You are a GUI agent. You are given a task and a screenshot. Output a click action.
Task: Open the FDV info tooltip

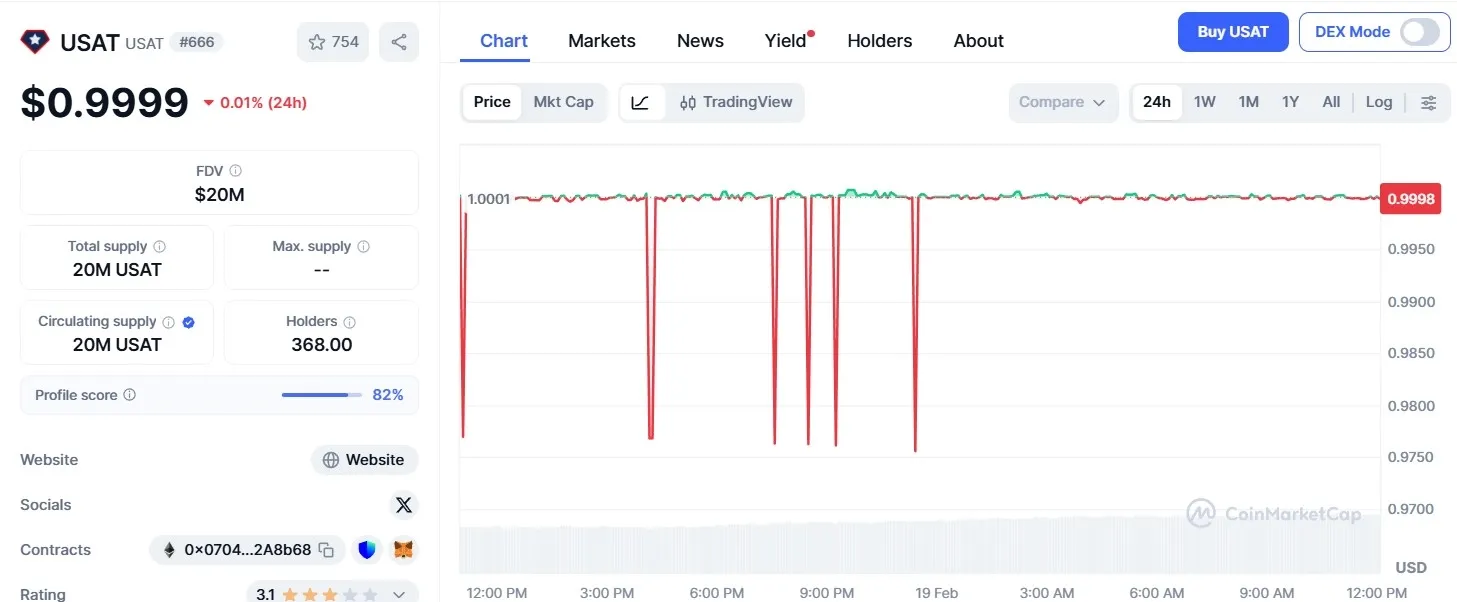coord(237,170)
